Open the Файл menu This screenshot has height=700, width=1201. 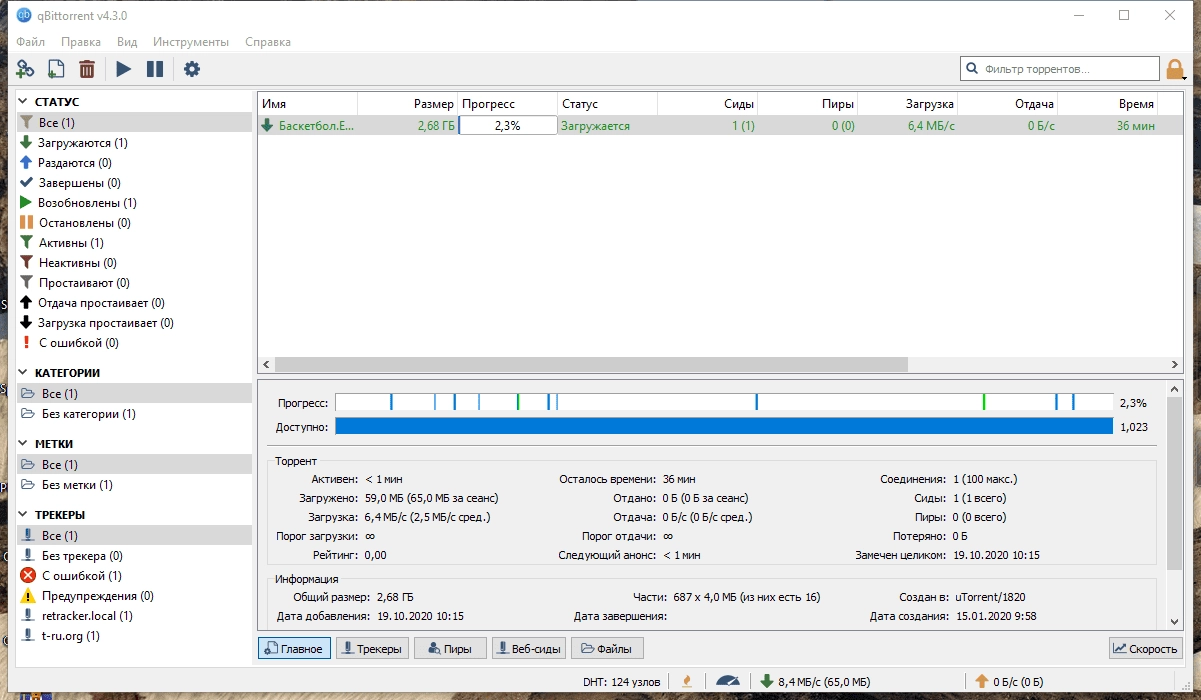pyautogui.click(x=30, y=42)
